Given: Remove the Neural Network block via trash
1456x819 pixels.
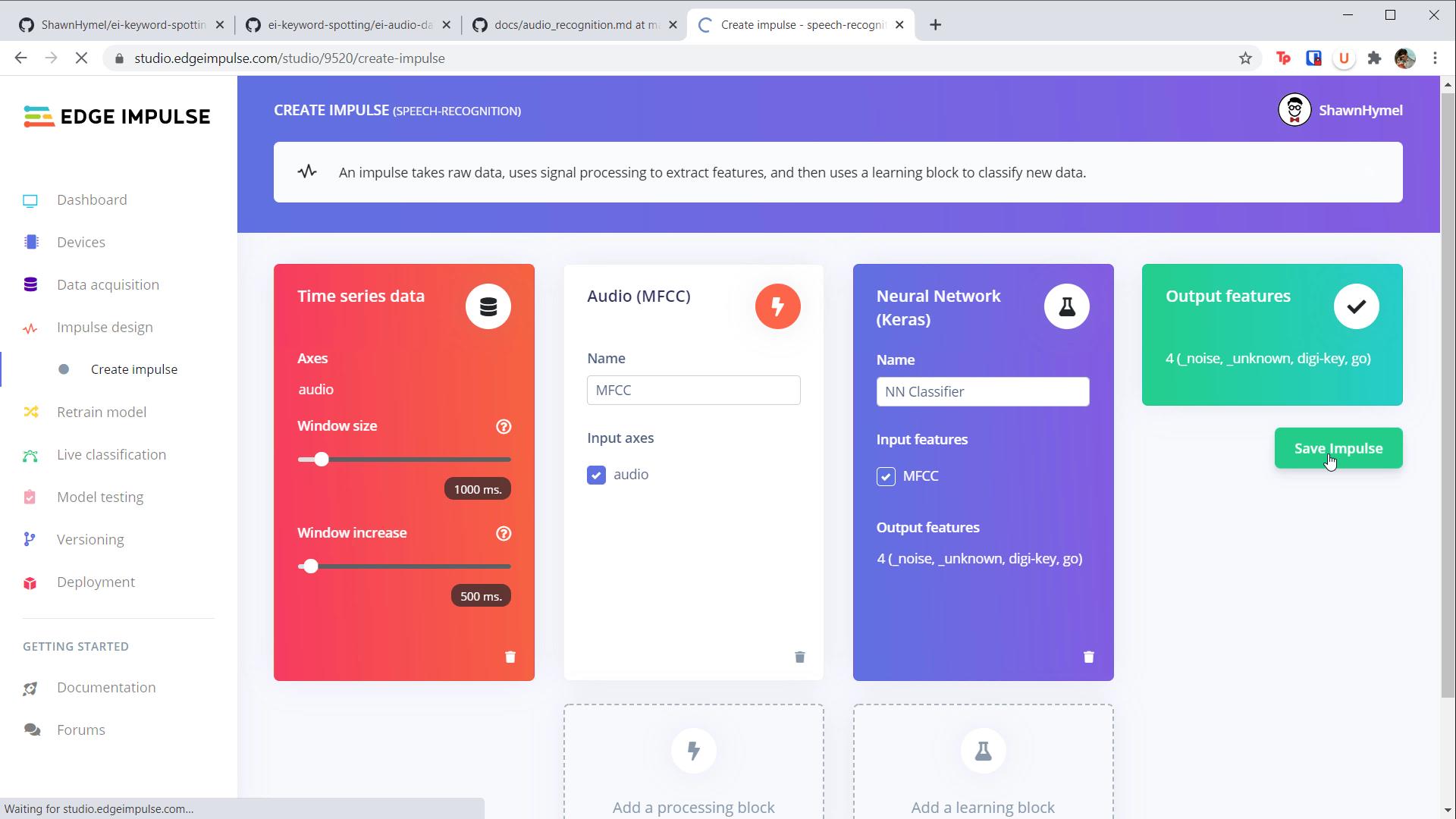Looking at the screenshot, I should (1088, 657).
